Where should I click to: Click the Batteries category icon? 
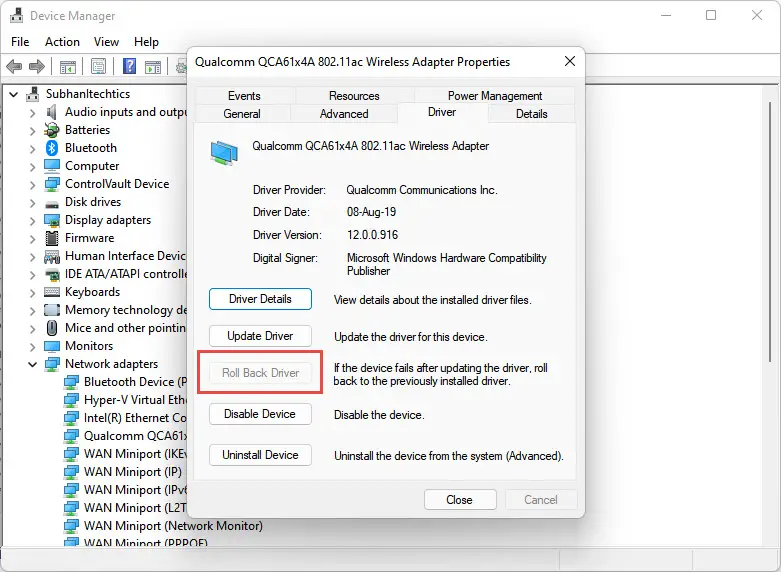(x=52, y=130)
